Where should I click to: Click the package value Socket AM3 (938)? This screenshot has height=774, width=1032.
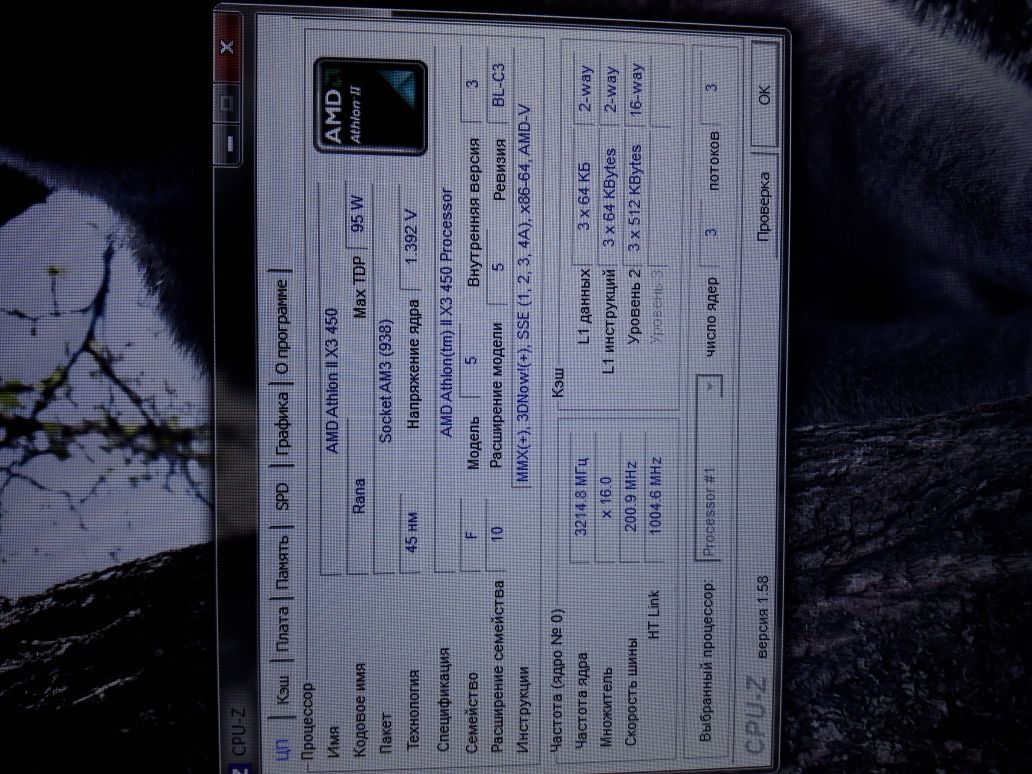pos(386,380)
